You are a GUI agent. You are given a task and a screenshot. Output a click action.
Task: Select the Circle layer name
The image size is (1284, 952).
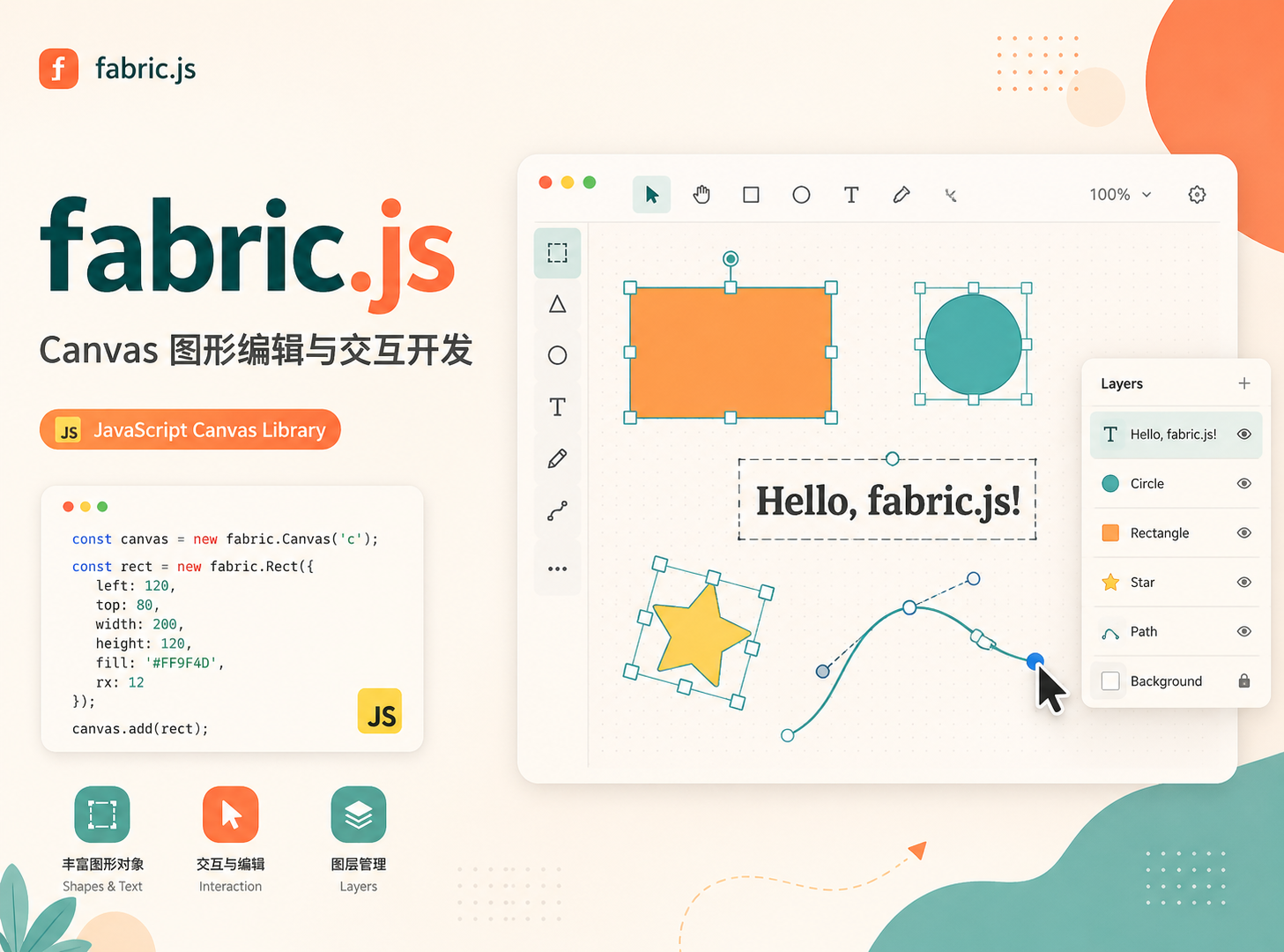tap(1147, 484)
